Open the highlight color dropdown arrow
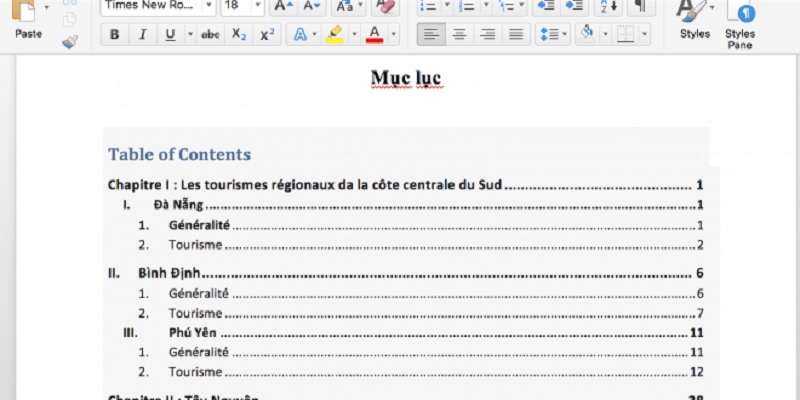This screenshot has height=400, width=800. (x=354, y=35)
